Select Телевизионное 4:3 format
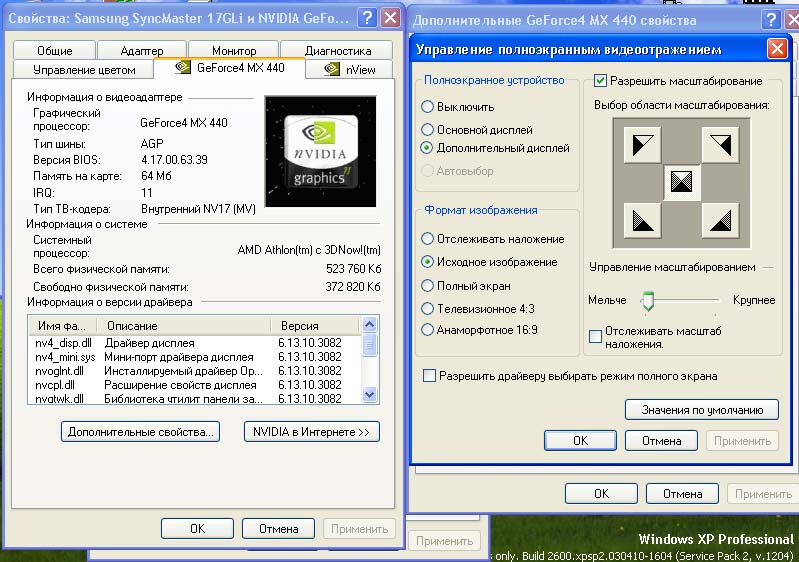Screen dimensions: 799x562 tap(478, 309)
